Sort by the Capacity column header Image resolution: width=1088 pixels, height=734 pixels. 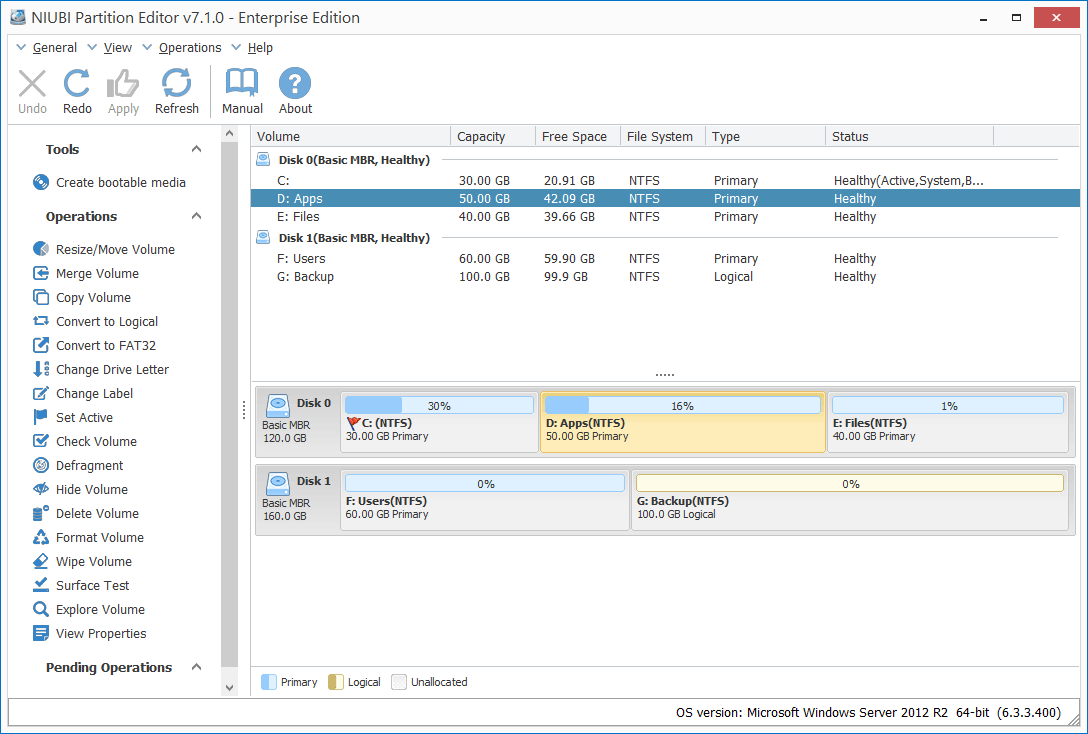pos(493,137)
